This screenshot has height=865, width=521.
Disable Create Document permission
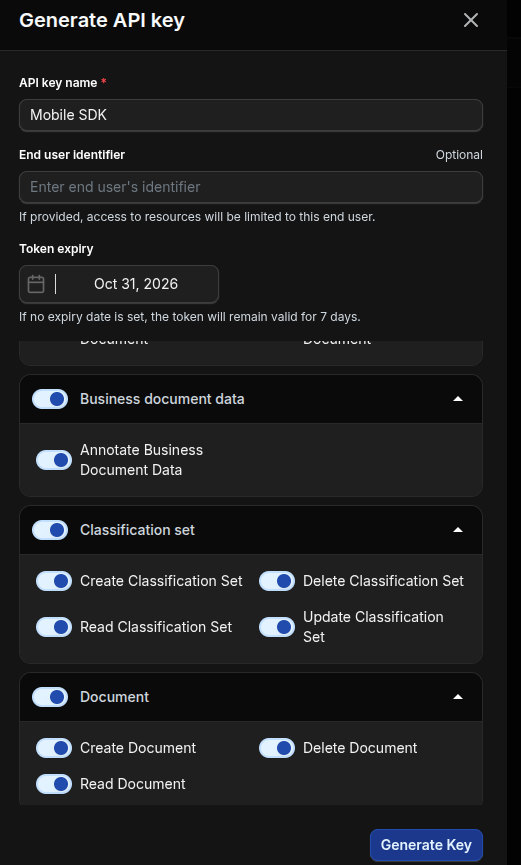[x=54, y=748]
